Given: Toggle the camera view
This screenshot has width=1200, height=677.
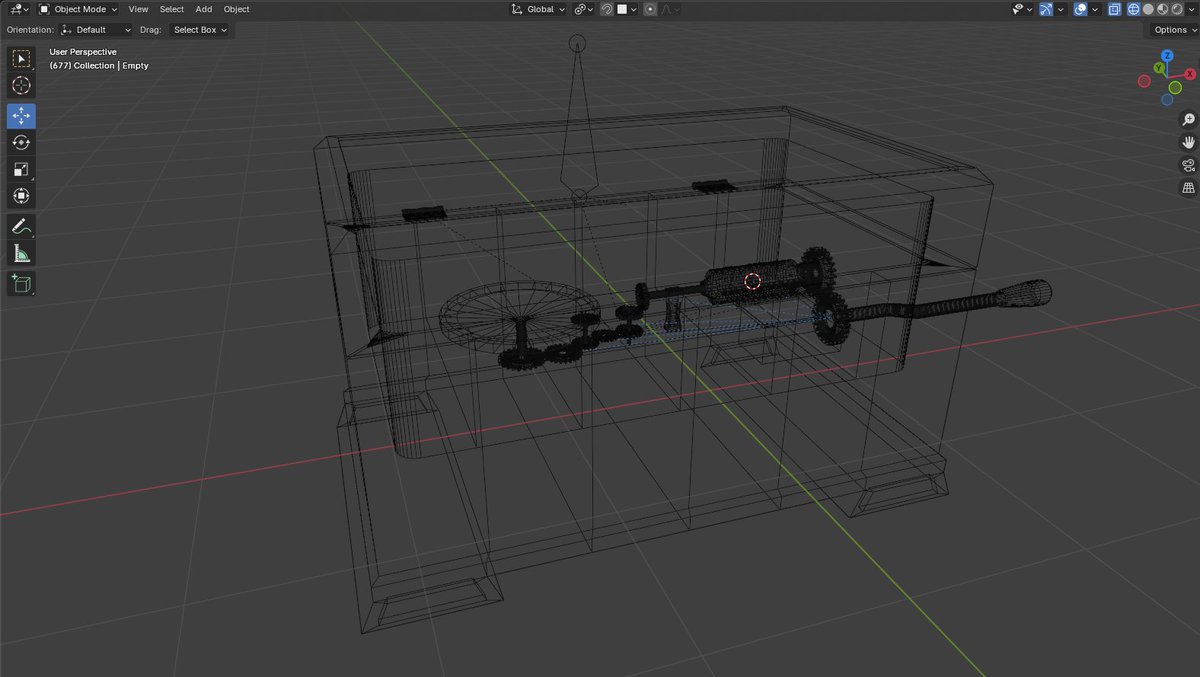Looking at the screenshot, I should click(1188, 165).
